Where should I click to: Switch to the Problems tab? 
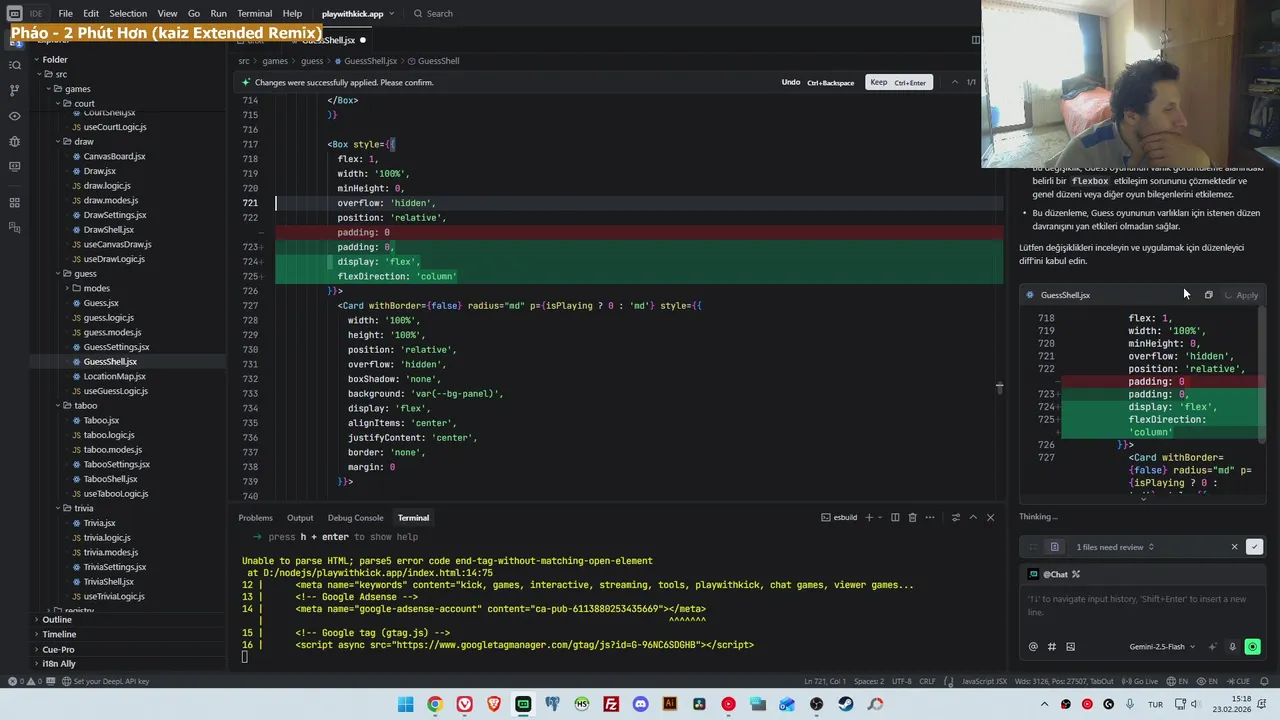(x=255, y=518)
